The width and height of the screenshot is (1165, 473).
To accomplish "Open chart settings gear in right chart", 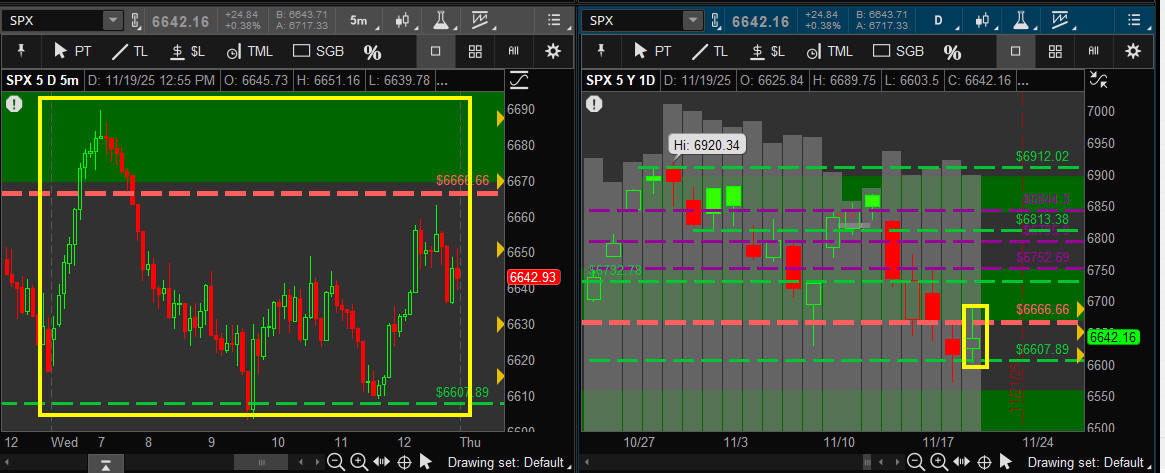I will click(x=1132, y=51).
